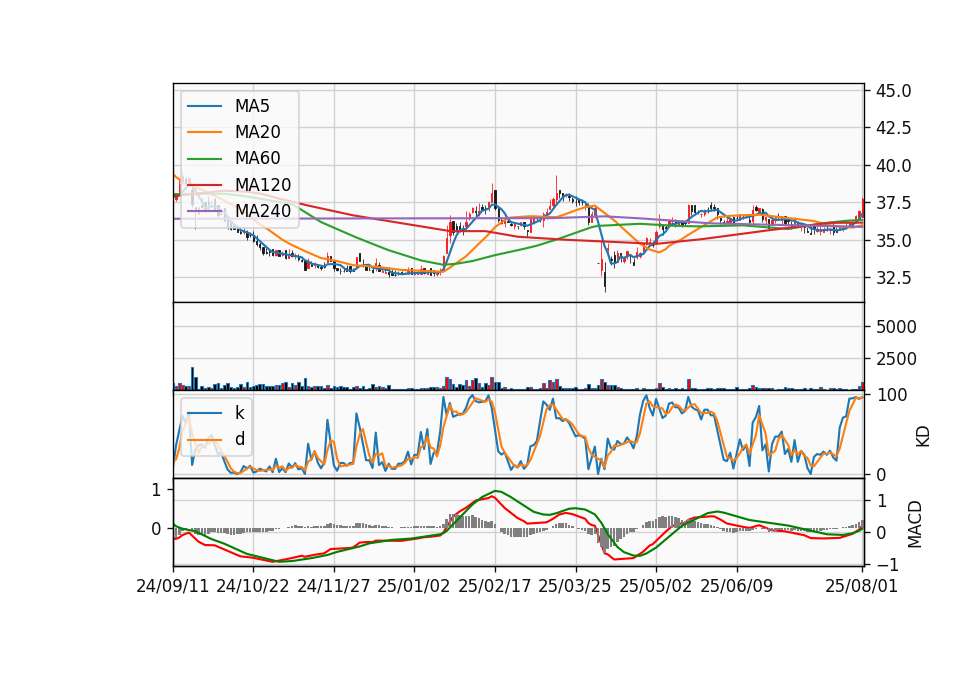960x690 pixels.
Task: Click the KD axis title
Action: pyautogui.click(x=923, y=437)
